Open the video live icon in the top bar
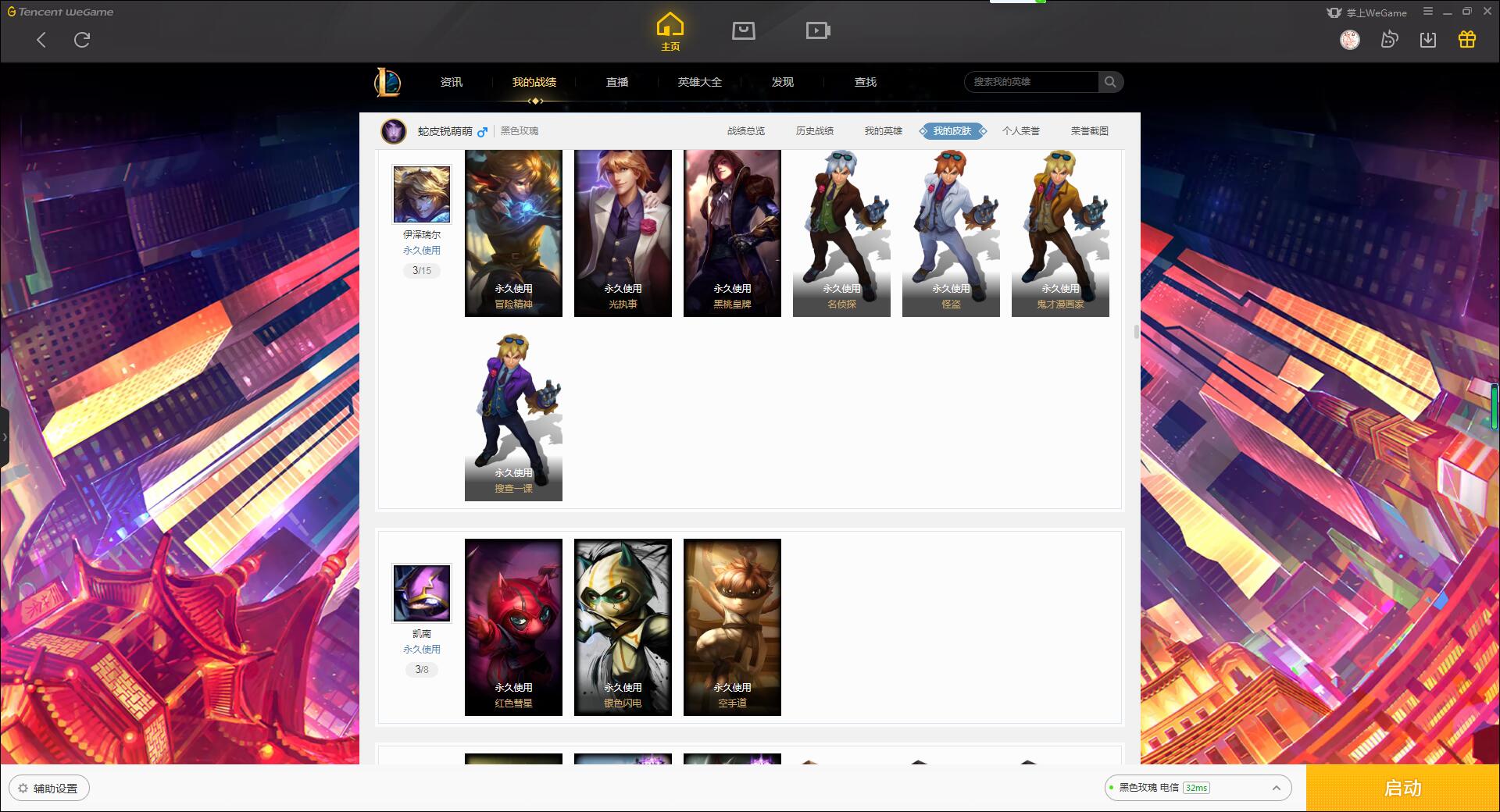Screen dimensions: 1500x812 818,30
